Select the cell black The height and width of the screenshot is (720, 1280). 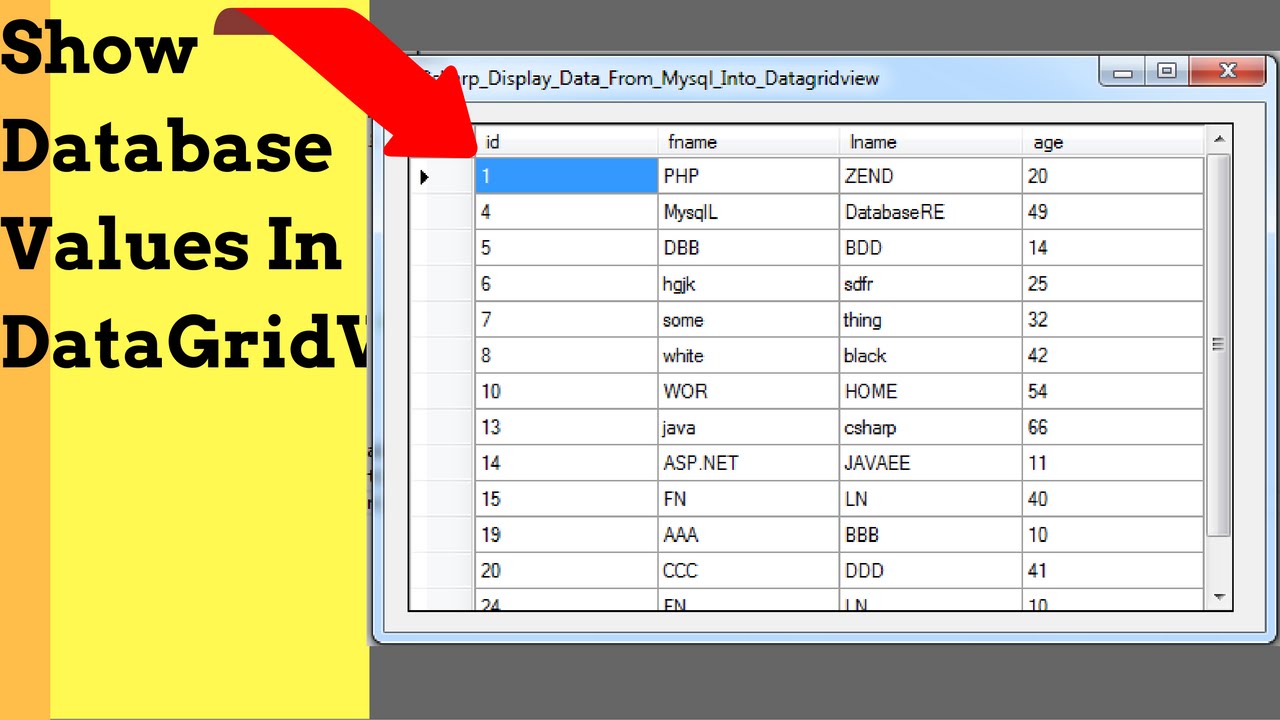(931, 356)
